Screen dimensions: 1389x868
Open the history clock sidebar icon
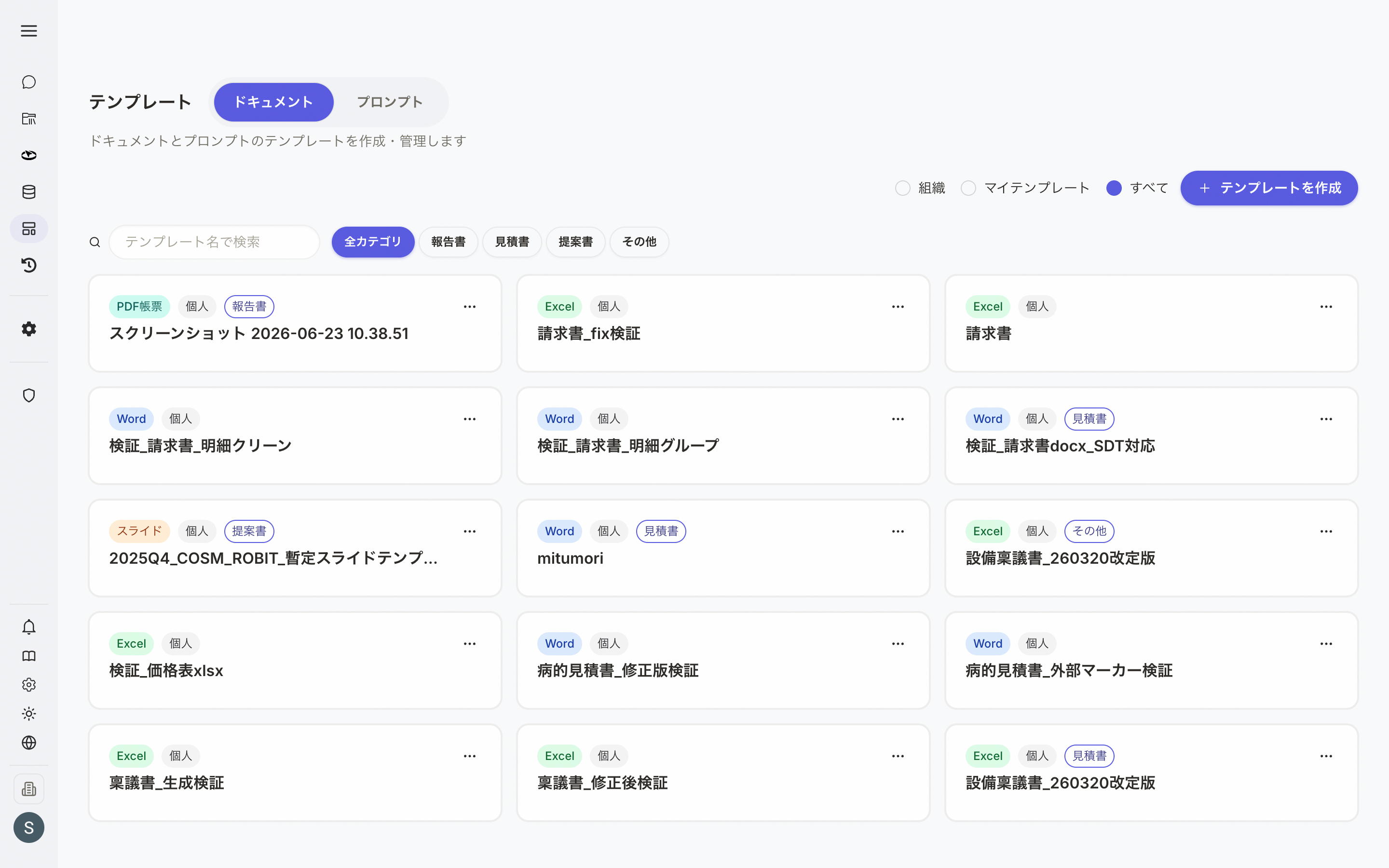[29, 265]
